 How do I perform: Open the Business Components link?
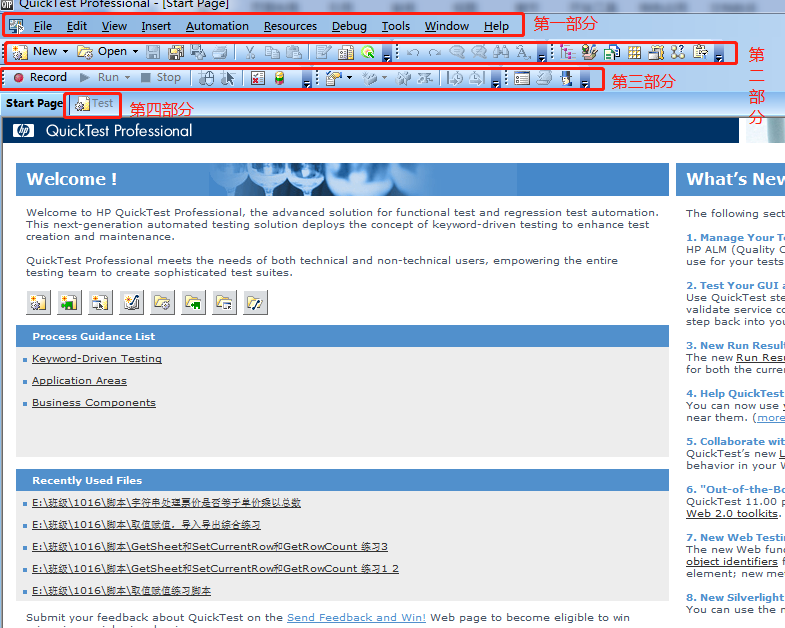[x=94, y=403]
